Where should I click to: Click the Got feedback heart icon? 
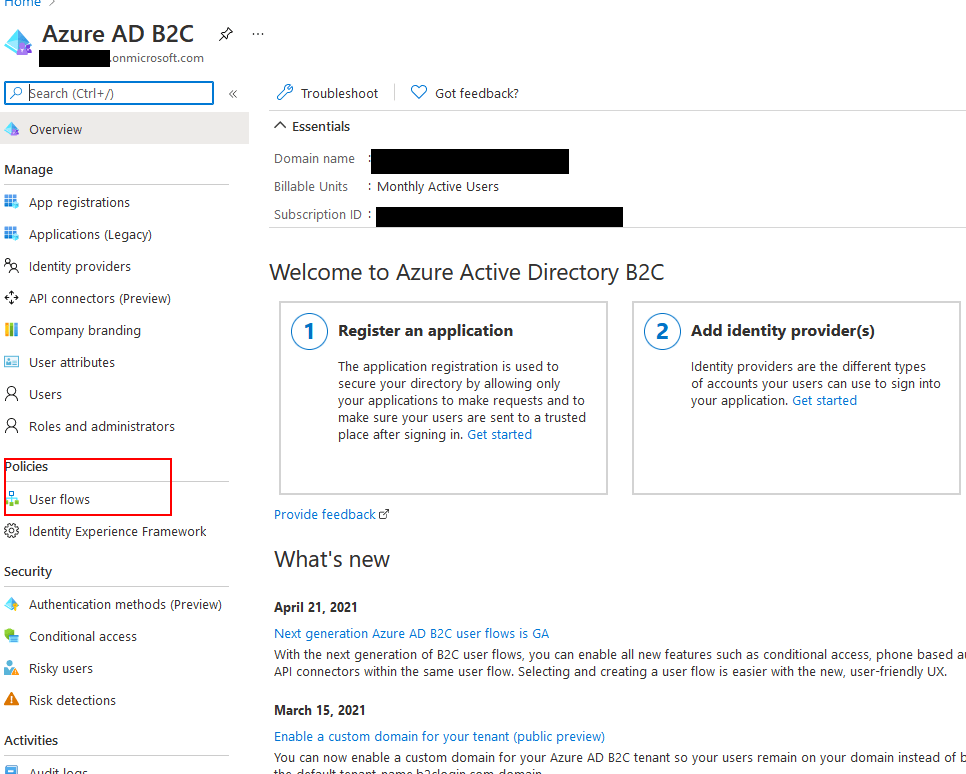tap(419, 93)
